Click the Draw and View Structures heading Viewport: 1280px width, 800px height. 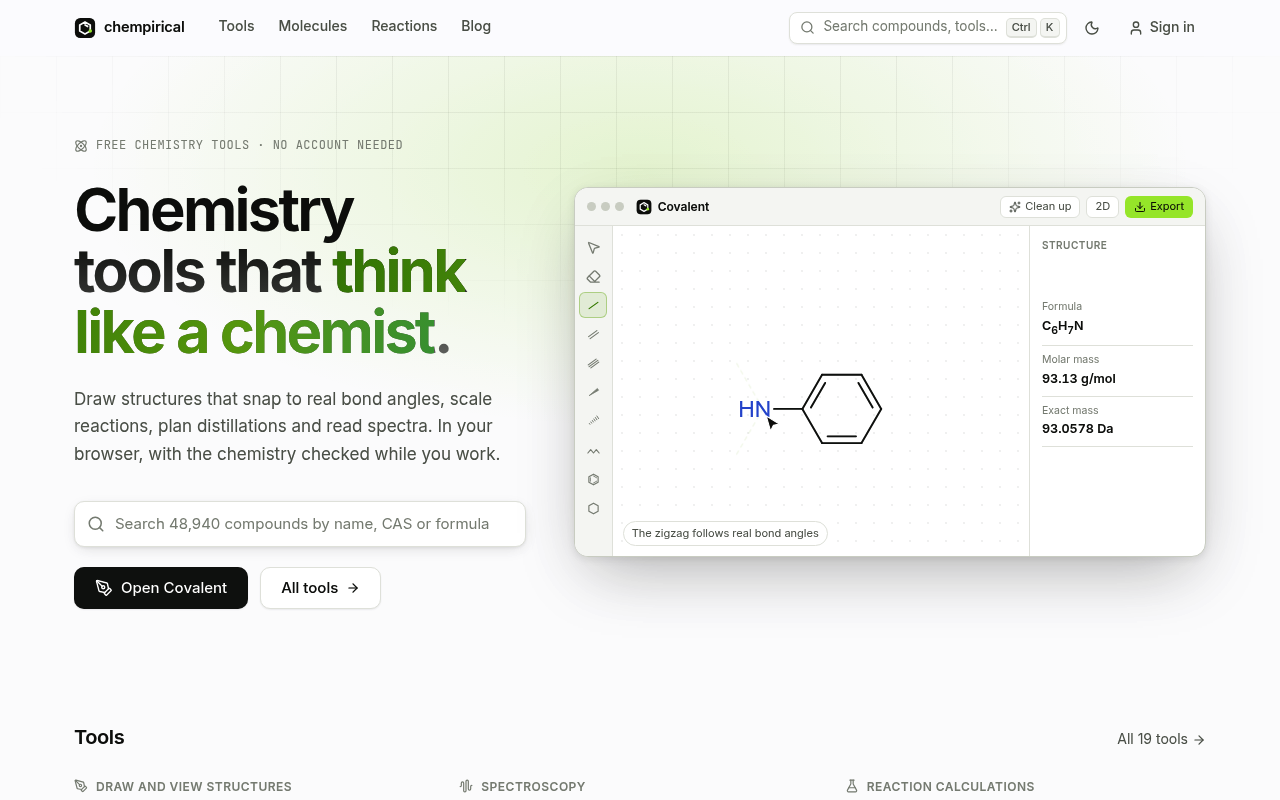[x=194, y=787]
